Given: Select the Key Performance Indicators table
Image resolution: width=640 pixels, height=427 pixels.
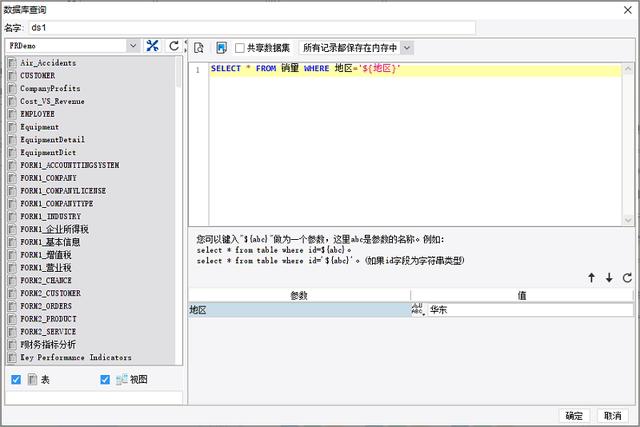Looking at the screenshot, I should (76, 357).
